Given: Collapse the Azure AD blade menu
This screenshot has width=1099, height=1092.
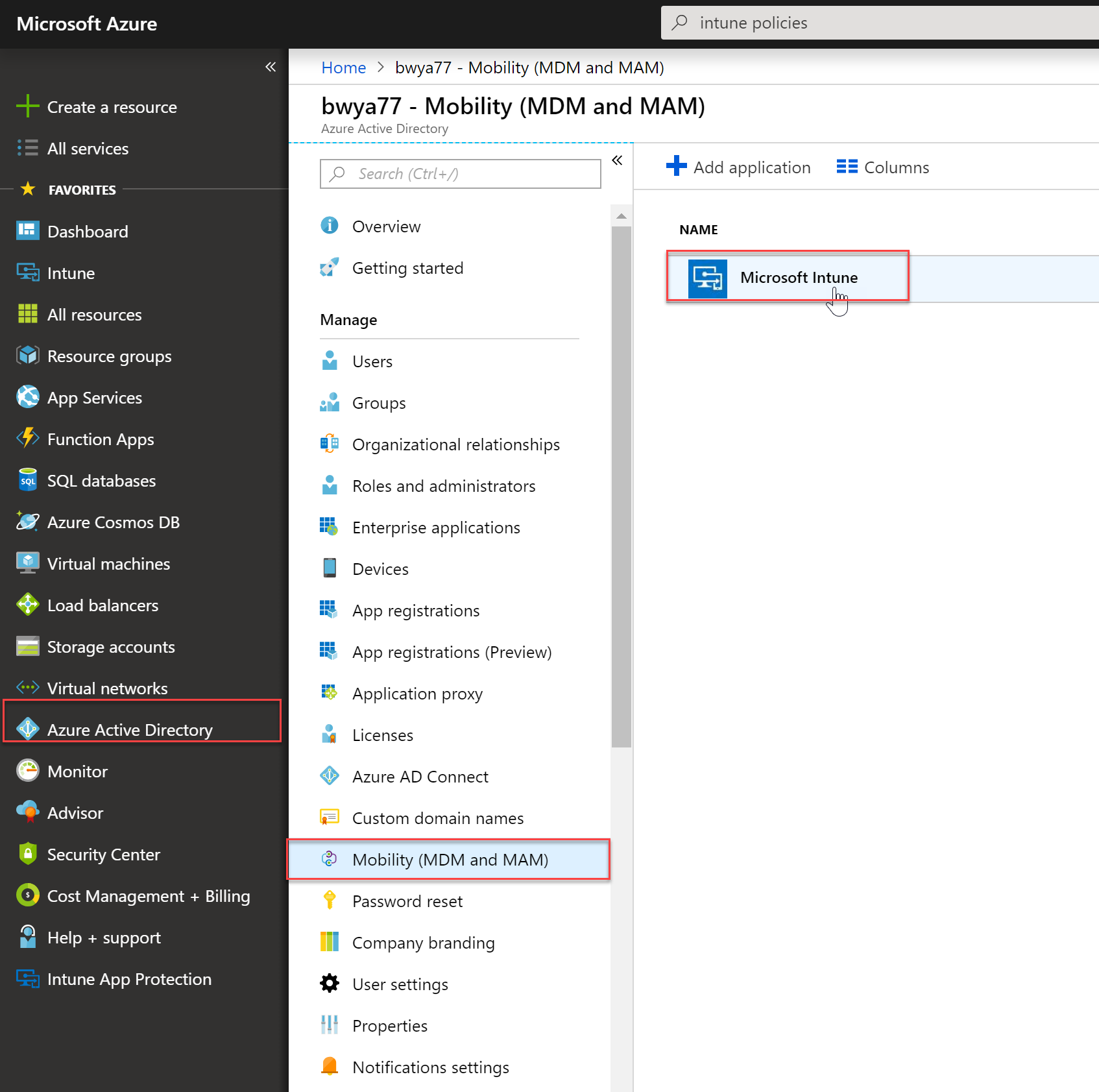Looking at the screenshot, I should (x=617, y=160).
